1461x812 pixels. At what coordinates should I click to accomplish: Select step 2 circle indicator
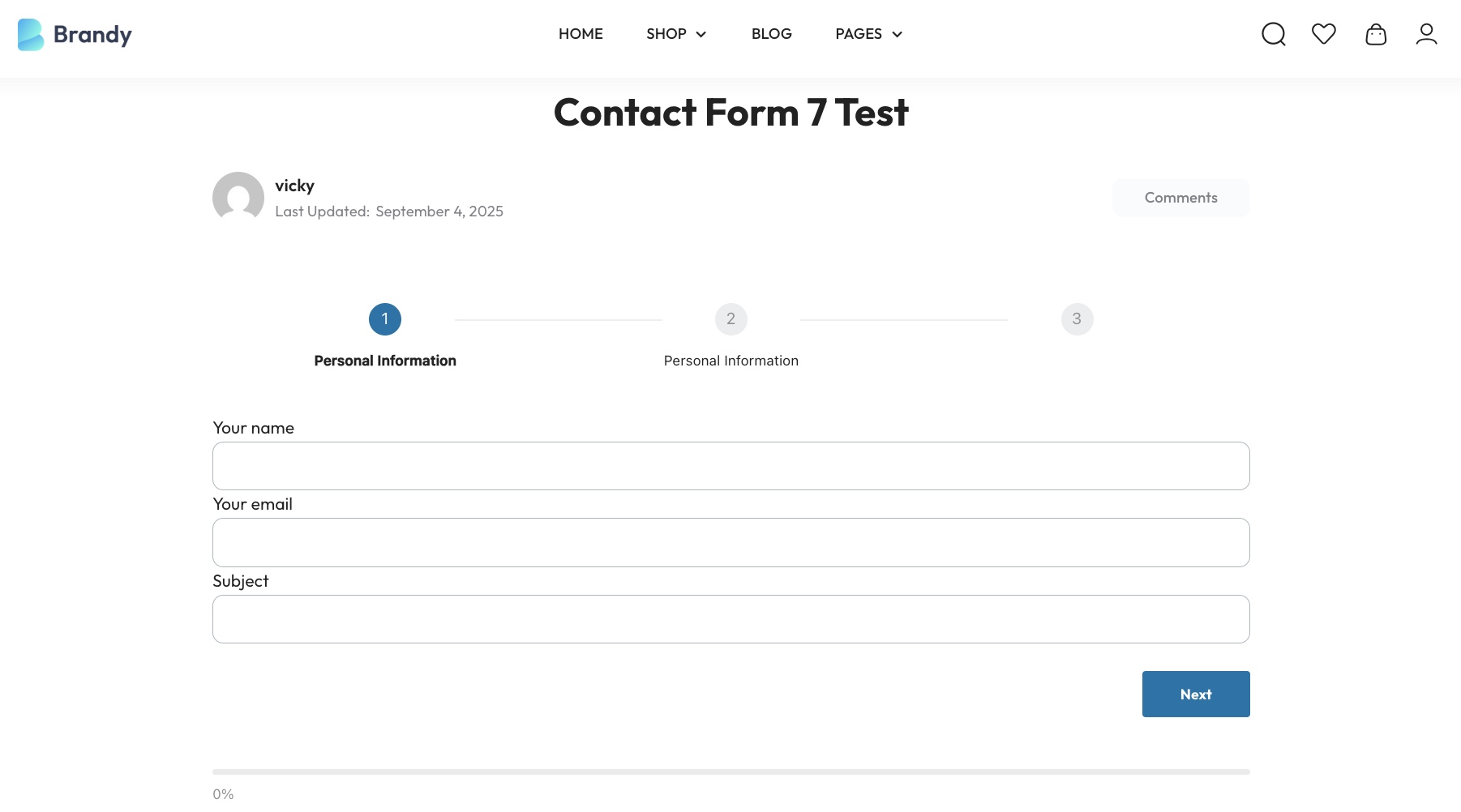(731, 319)
